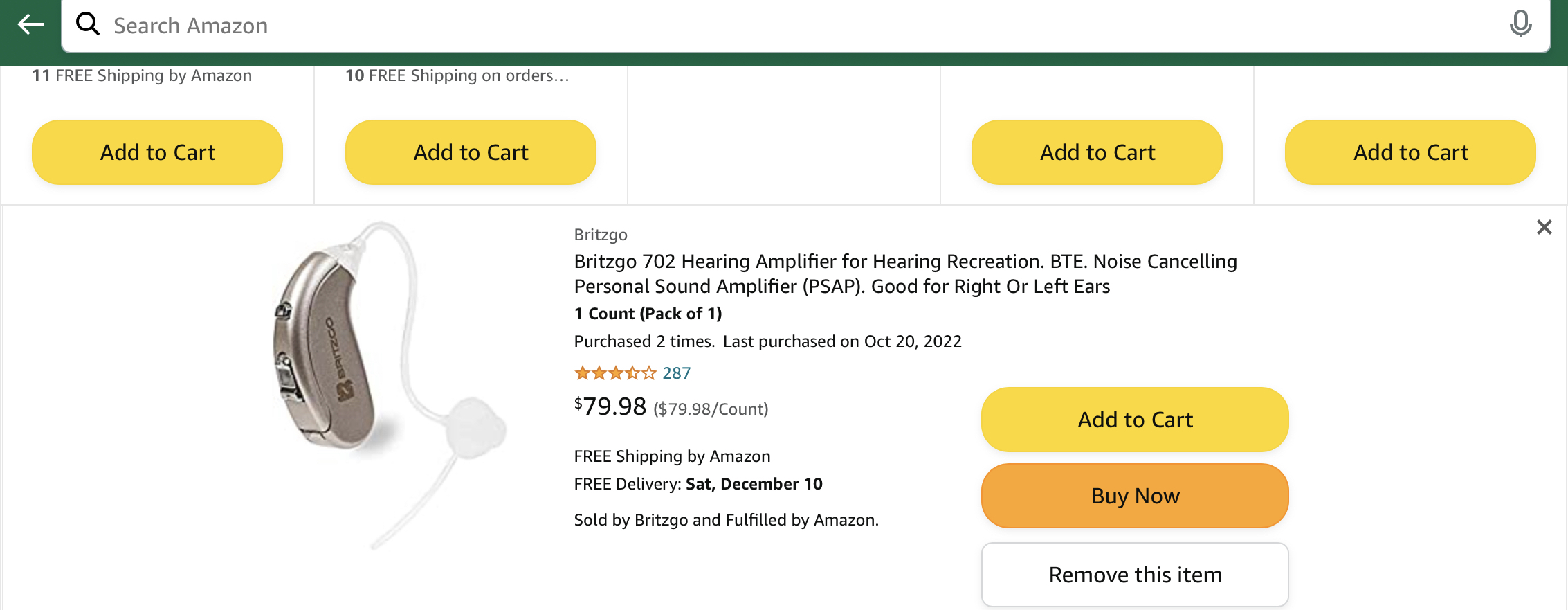Close the Britzgo product detail panel

(1544, 227)
